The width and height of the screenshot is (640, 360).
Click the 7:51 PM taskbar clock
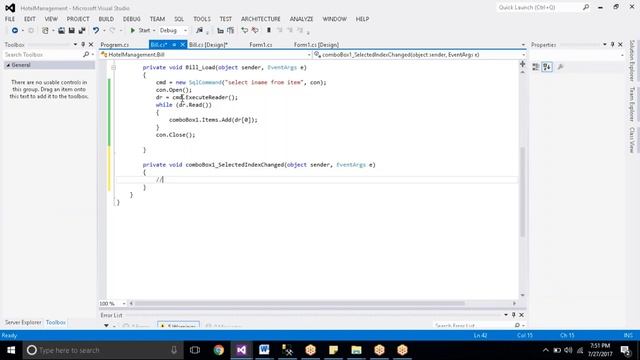click(x=600, y=350)
